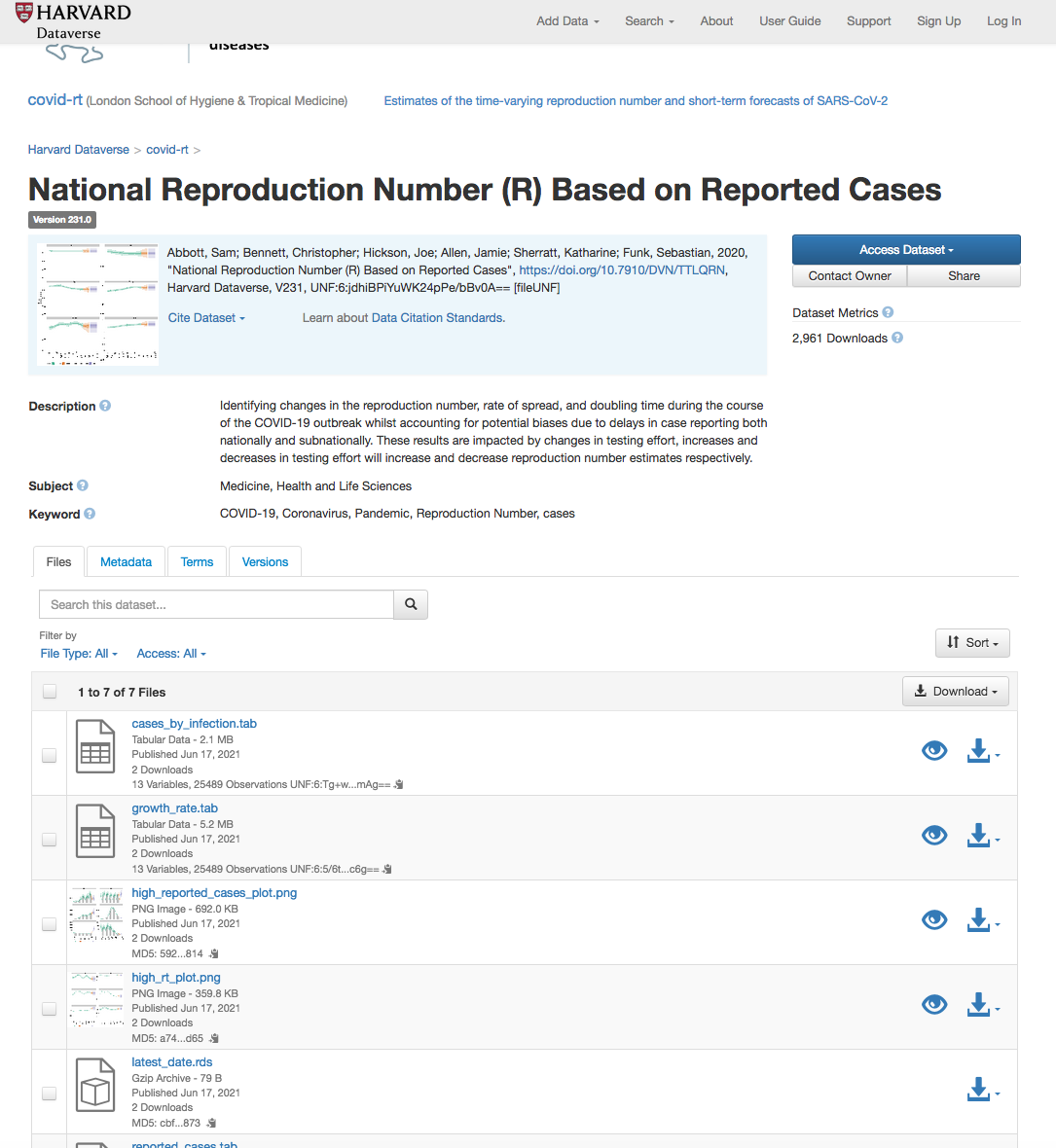The image size is (1056, 1148).
Task: Check the high_reported_cases_plot.png checkbox
Action: click(x=49, y=924)
